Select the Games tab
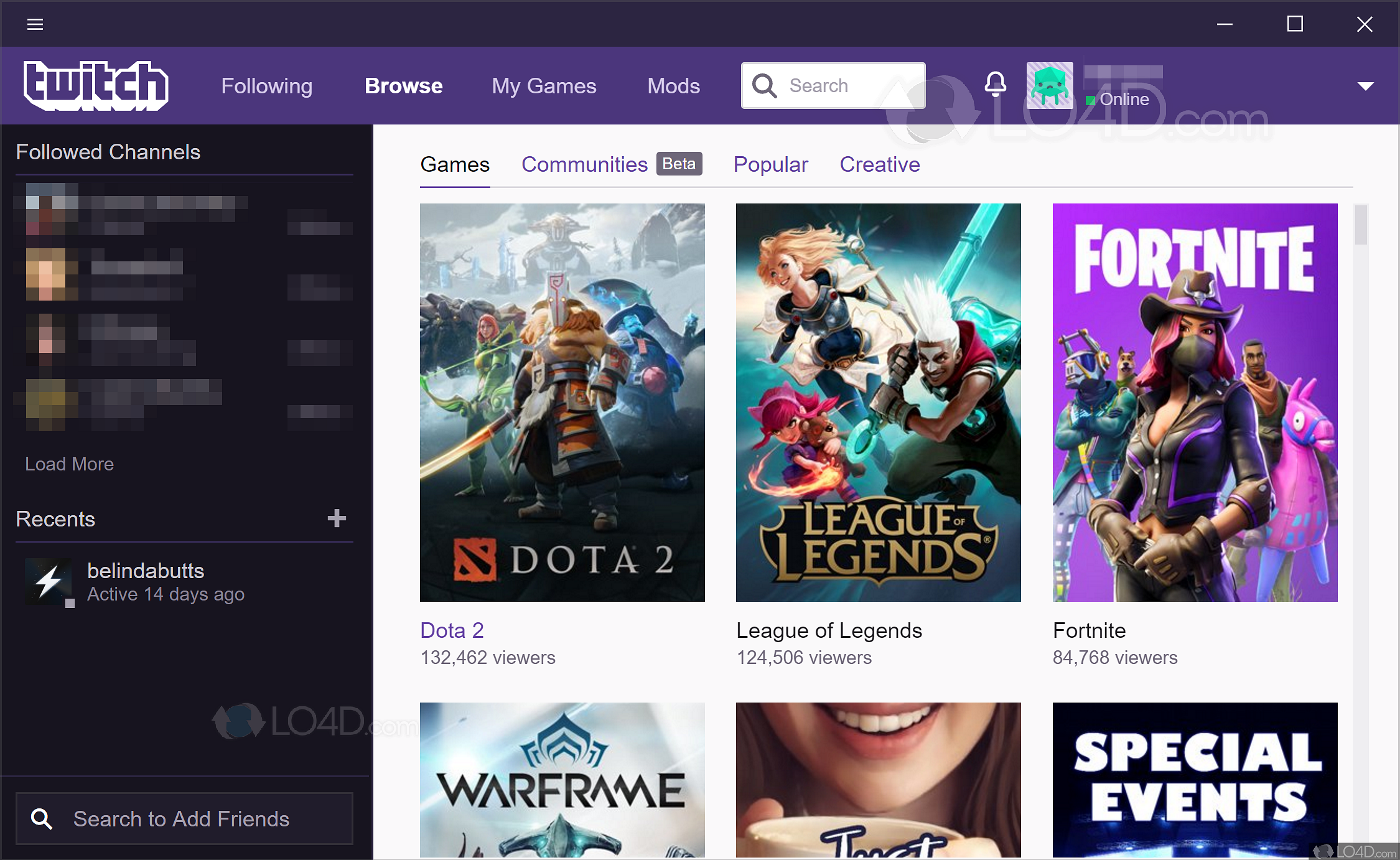1400x860 pixels. (455, 164)
